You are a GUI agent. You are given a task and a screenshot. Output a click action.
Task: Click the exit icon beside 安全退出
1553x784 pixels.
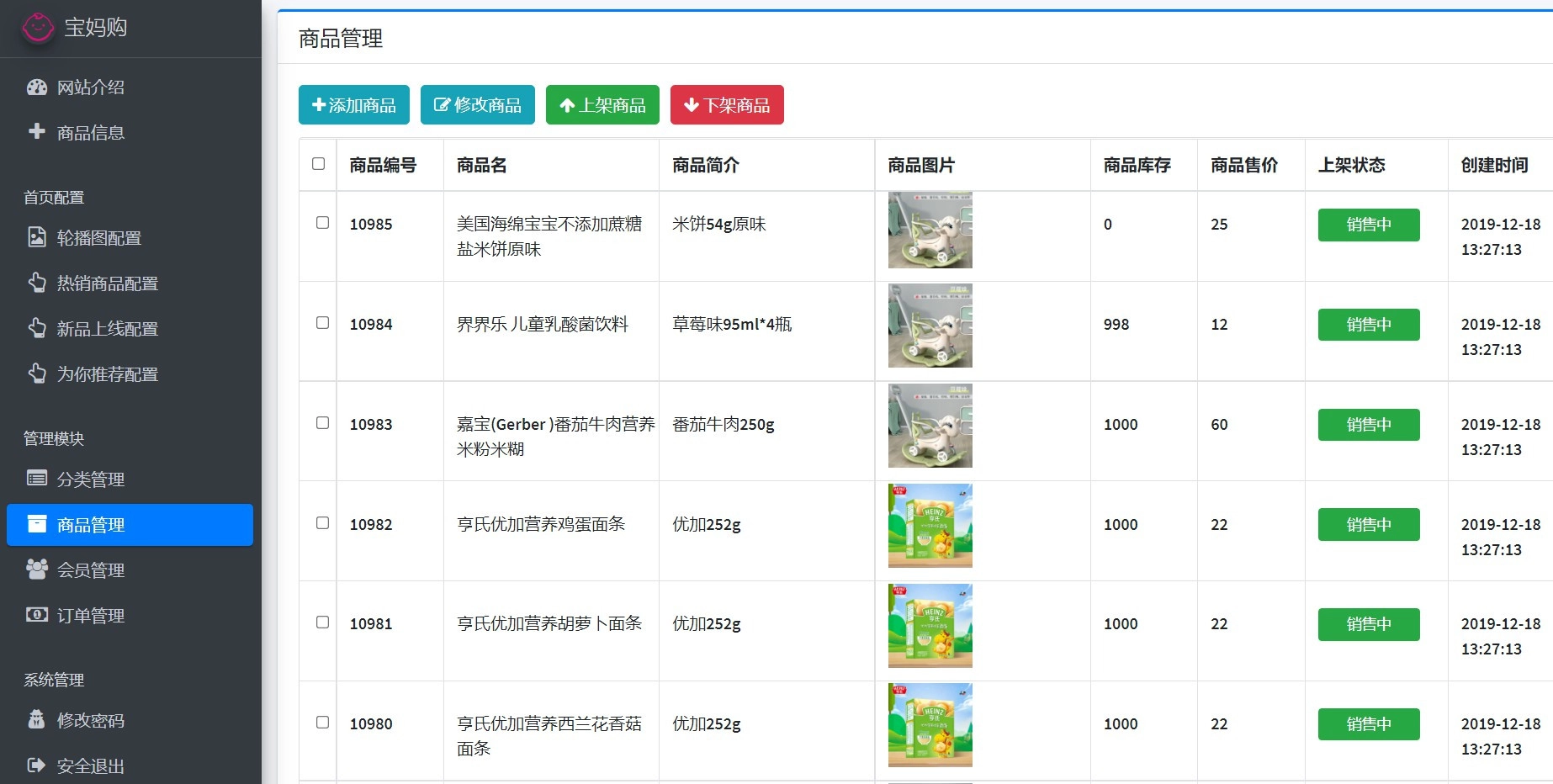pos(37,765)
